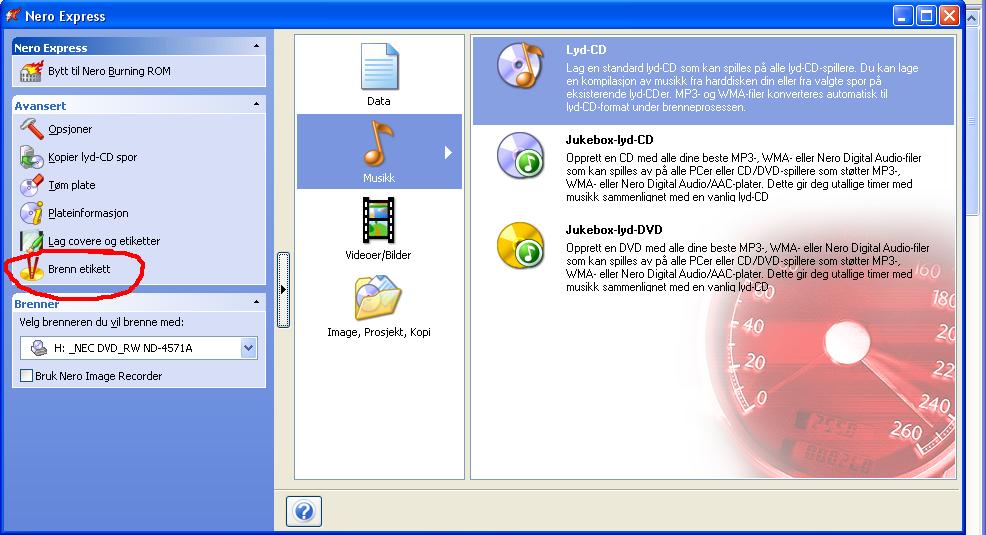Click the Avansert section header

point(138,105)
